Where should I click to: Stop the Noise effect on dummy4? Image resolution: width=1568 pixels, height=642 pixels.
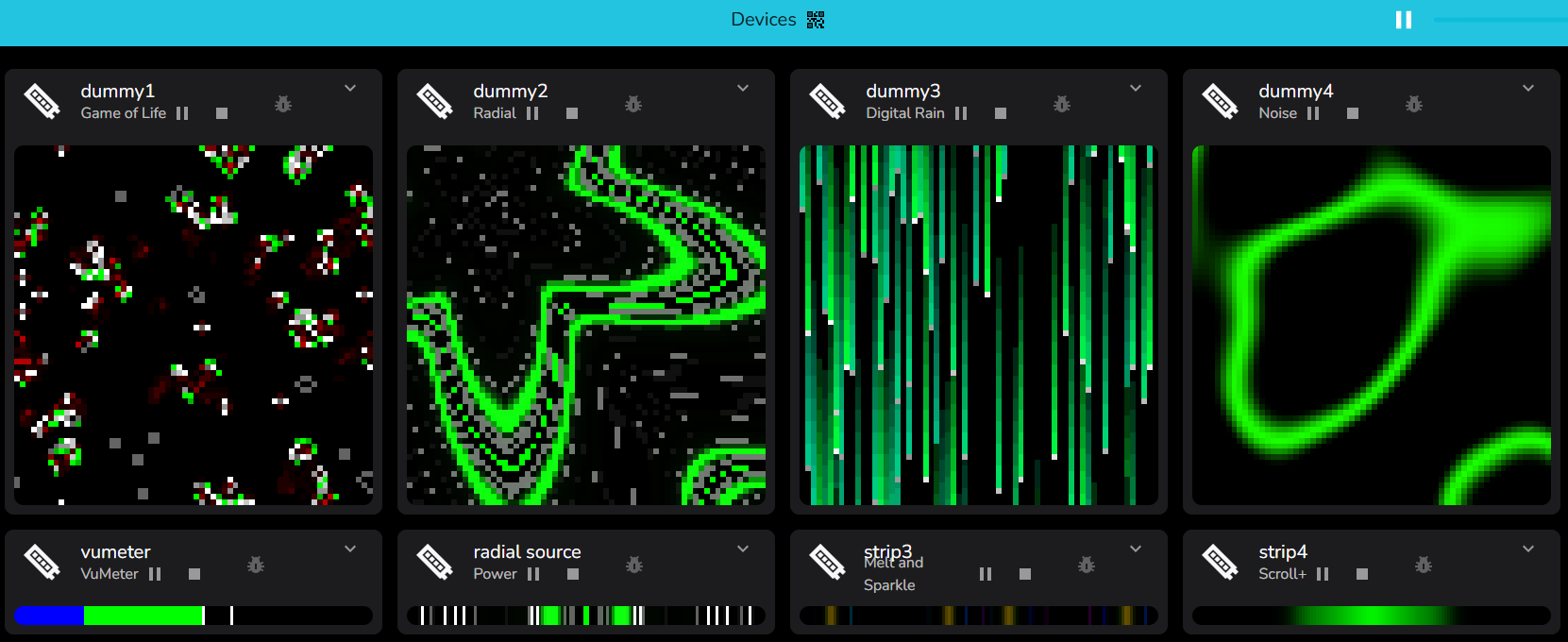pos(1353,113)
